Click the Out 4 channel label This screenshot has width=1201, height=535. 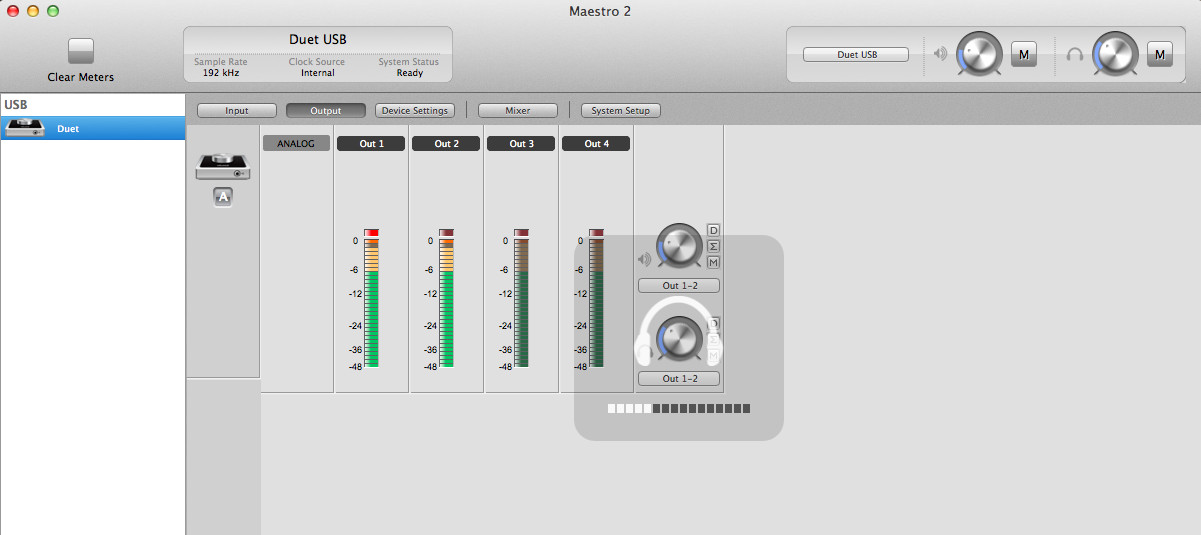point(596,144)
